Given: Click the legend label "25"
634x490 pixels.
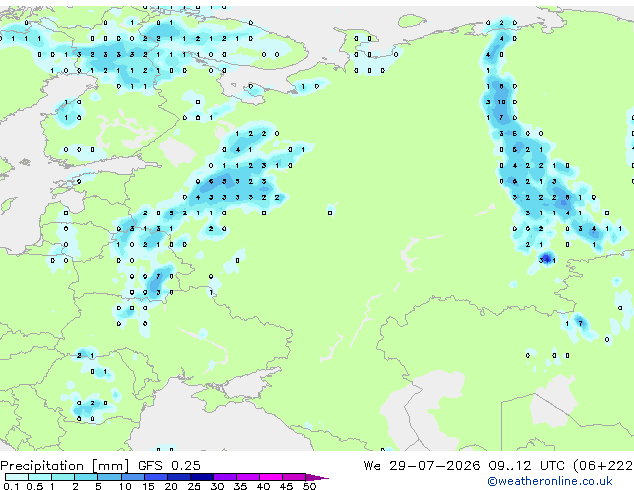Looking at the screenshot, I should pyautogui.click(x=194, y=486).
